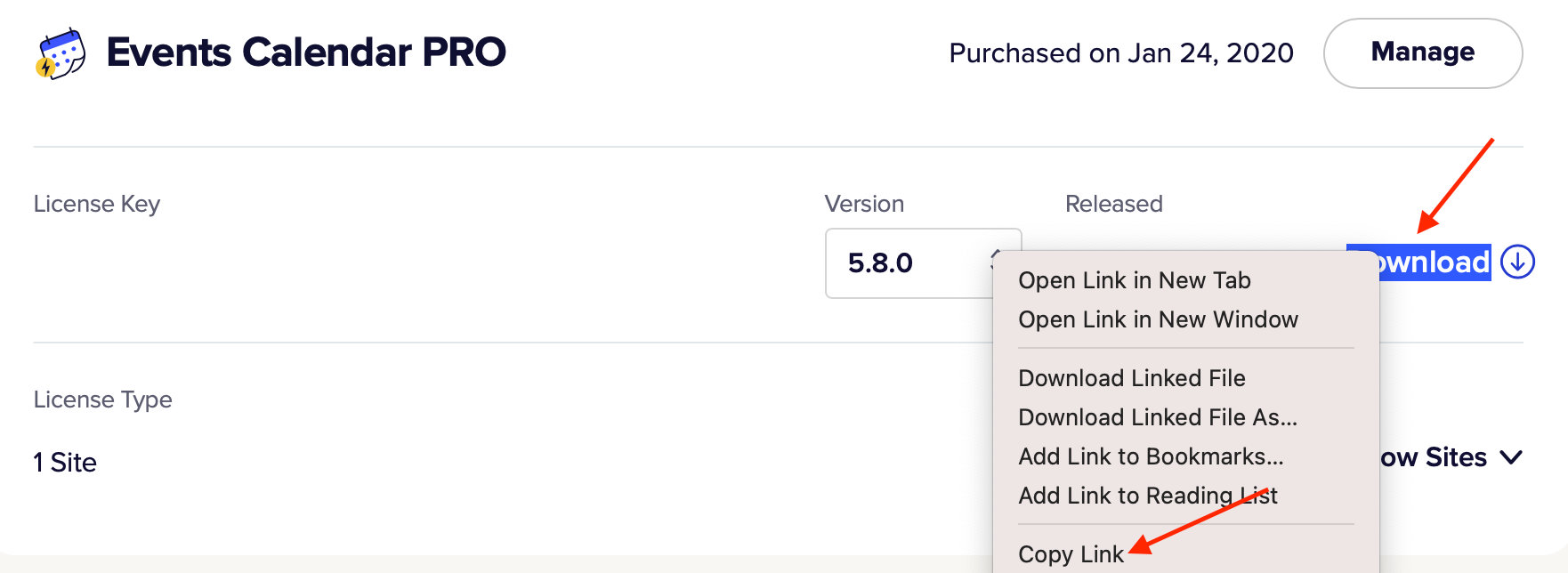Click the Version column label
The width and height of the screenshot is (1568, 573).
pos(864,204)
